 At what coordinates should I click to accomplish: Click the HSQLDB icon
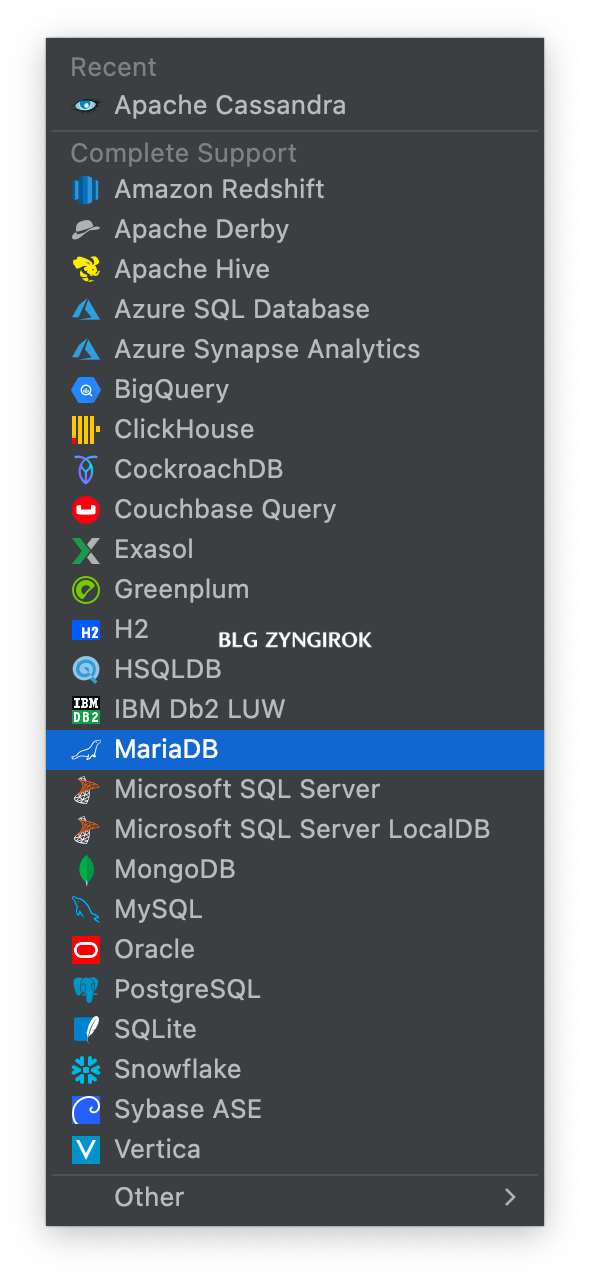[x=86, y=669]
